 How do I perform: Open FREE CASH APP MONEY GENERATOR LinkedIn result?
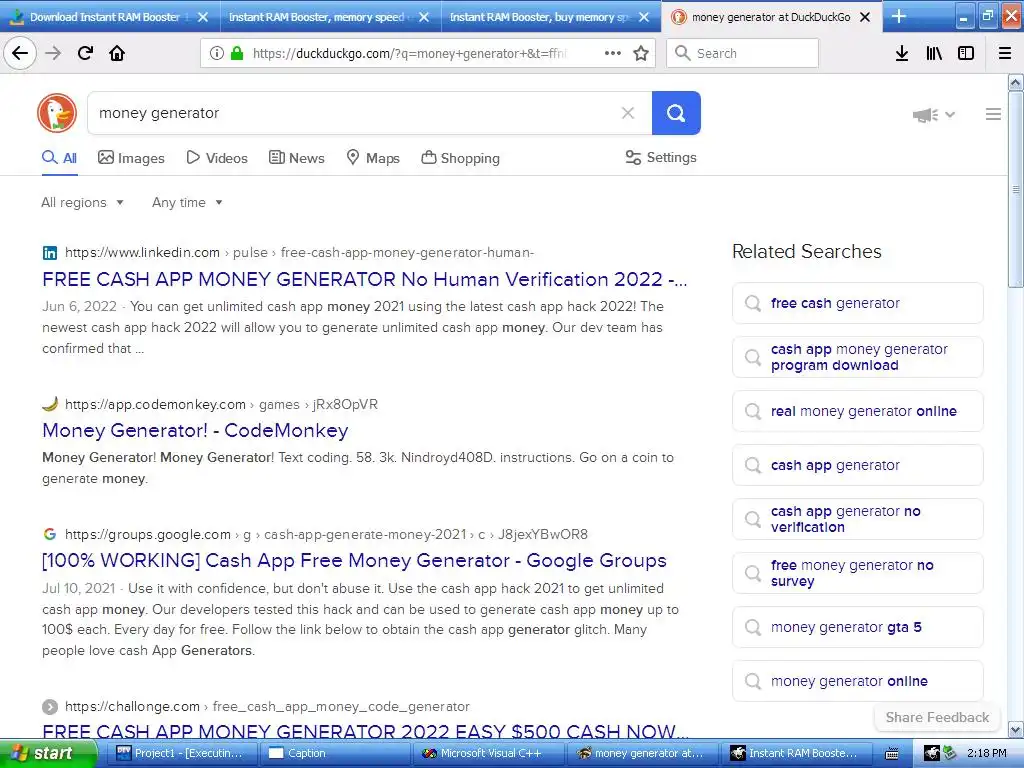pos(364,280)
